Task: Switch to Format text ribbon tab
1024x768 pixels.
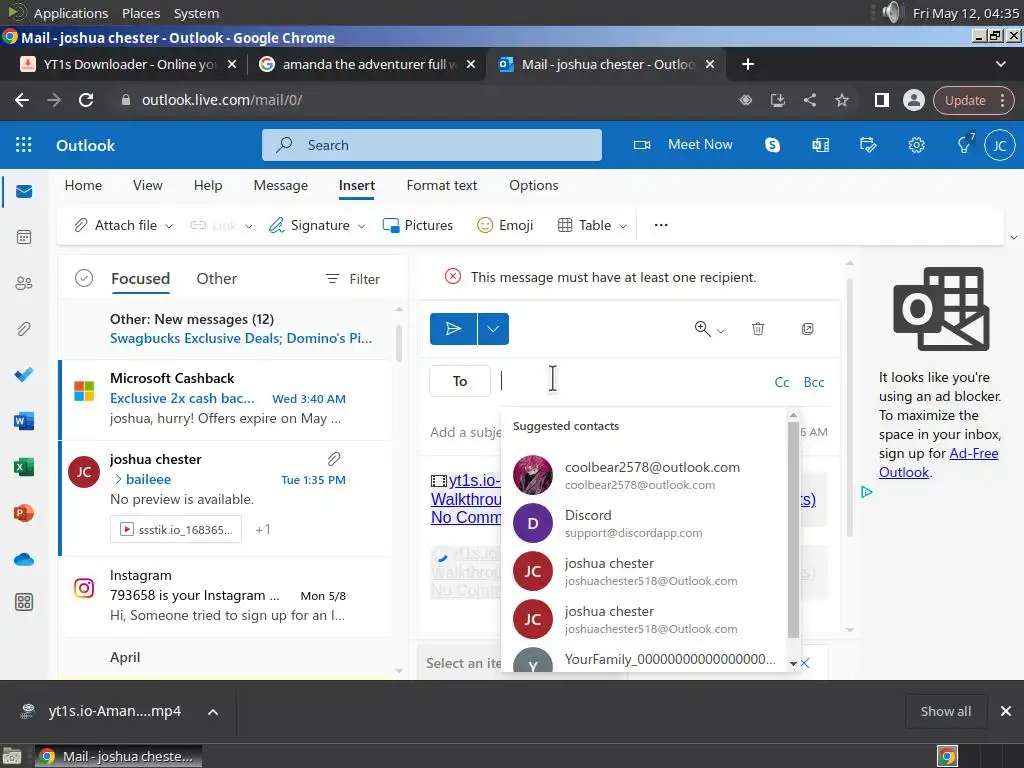Action: [x=441, y=185]
